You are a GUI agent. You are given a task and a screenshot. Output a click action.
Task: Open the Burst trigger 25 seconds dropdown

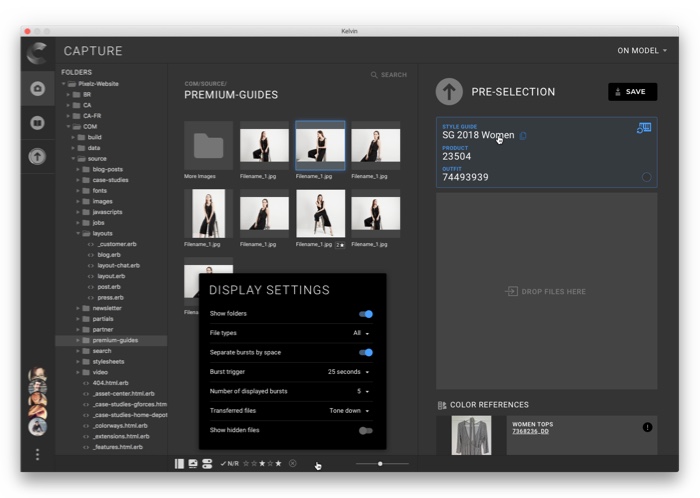pyautogui.click(x=349, y=372)
